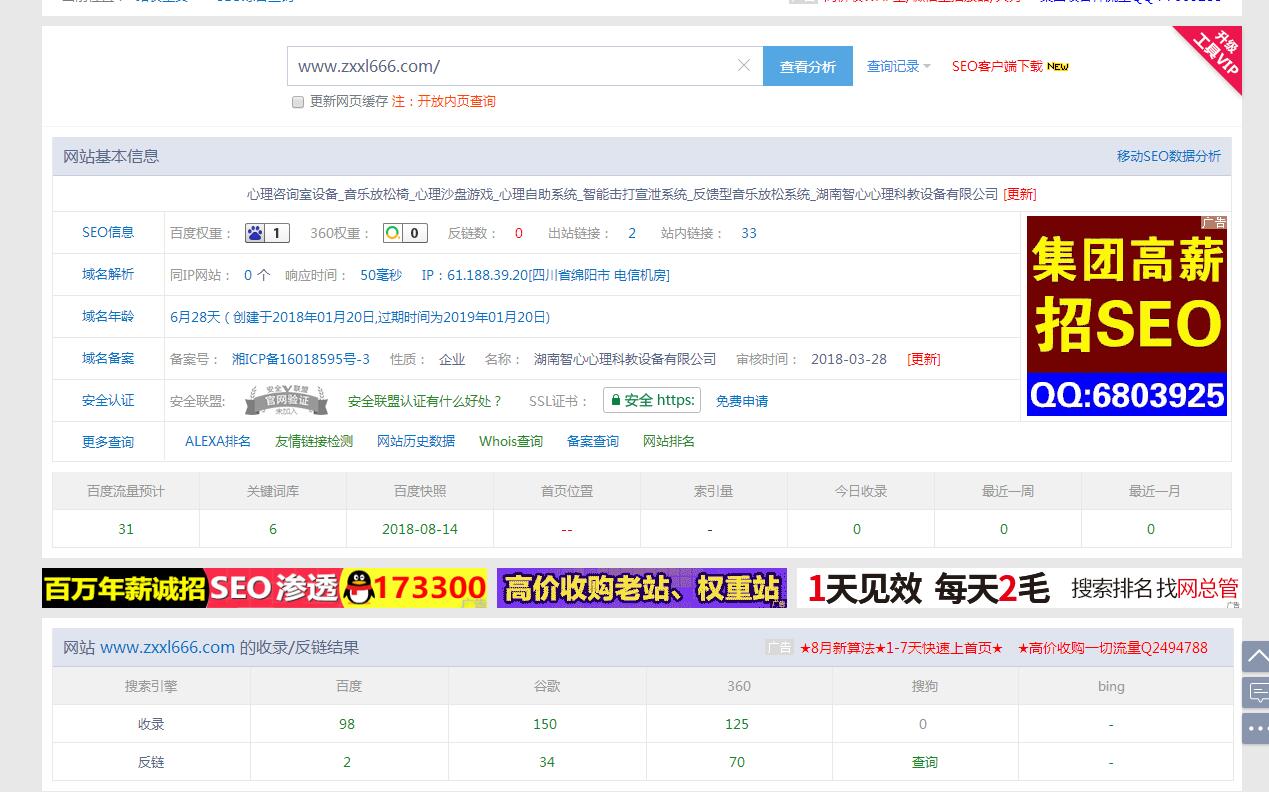Click the 今日收录 value 0
The image size is (1269, 792).
(857, 529)
